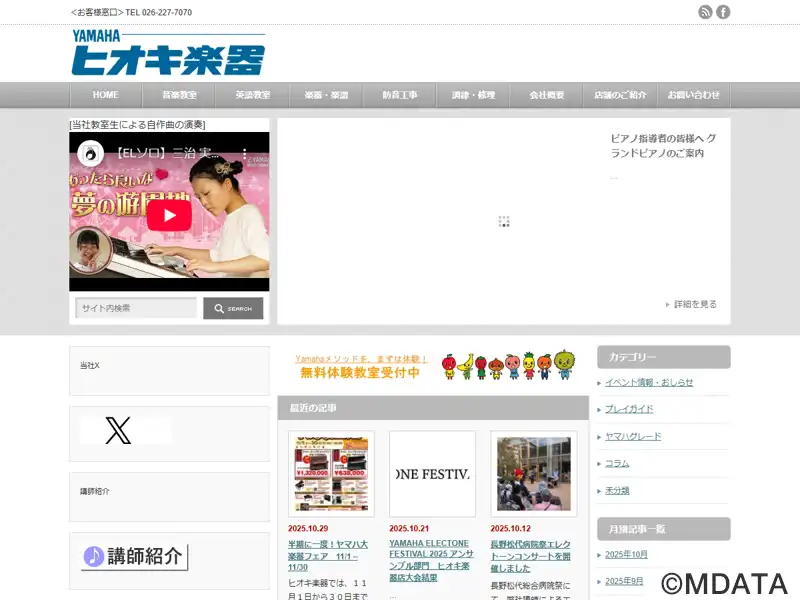Click the 当社X widget heading
800x600 pixels.
90,366
